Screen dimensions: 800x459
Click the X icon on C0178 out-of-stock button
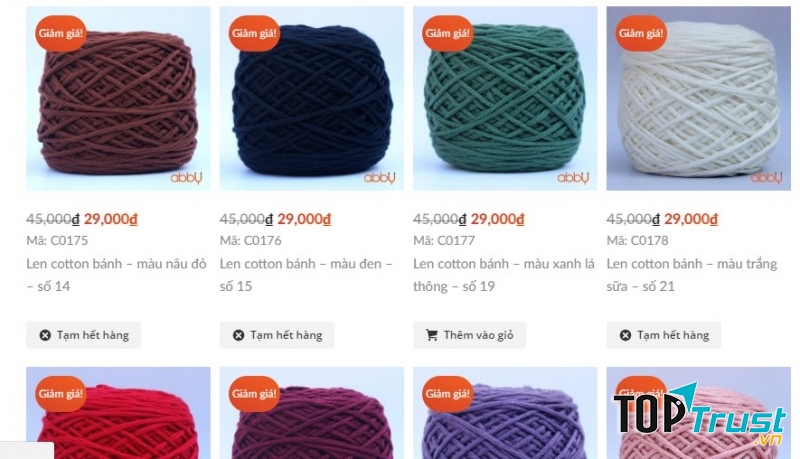[625, 335]
